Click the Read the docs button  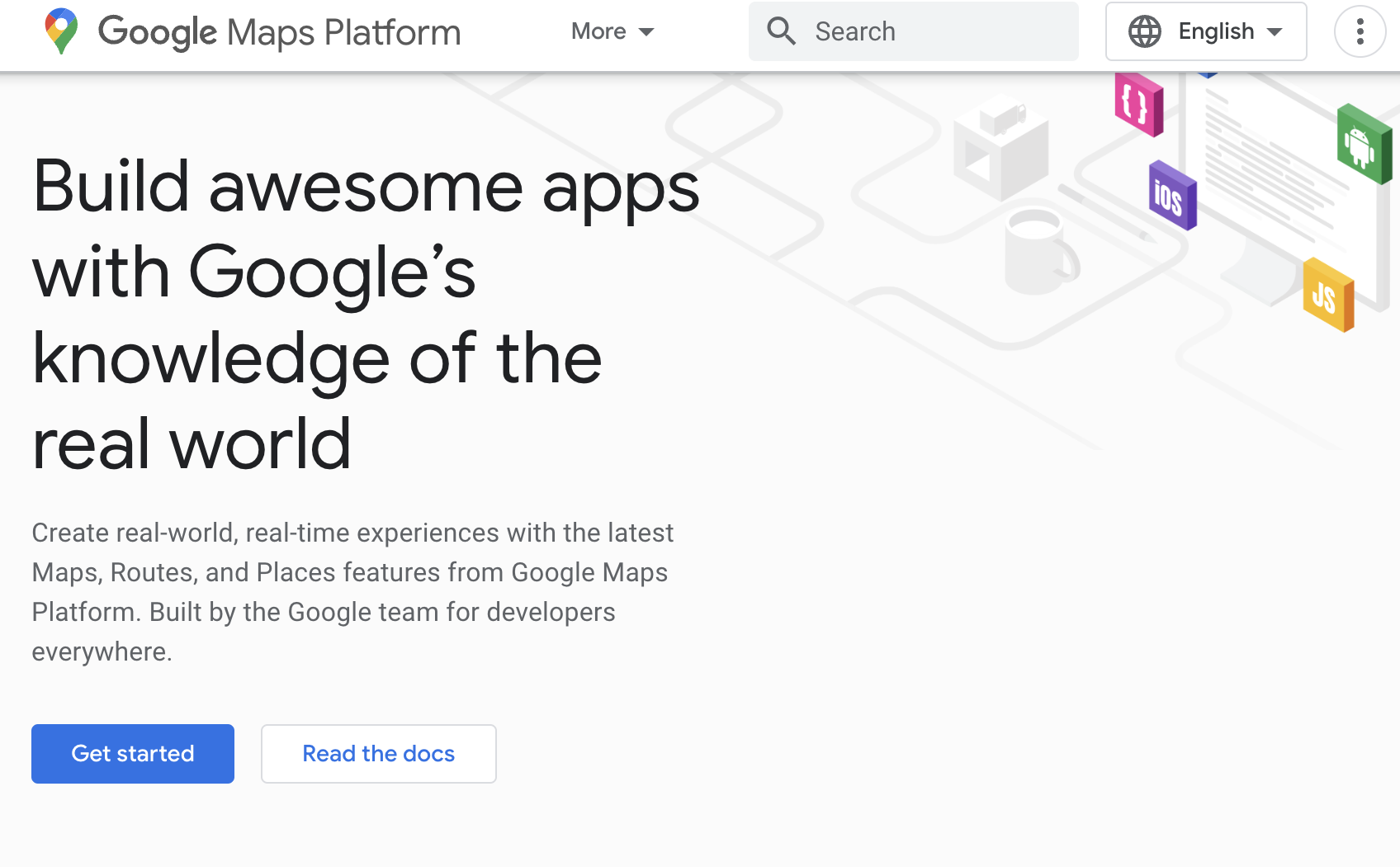click(x=379, y=754)
